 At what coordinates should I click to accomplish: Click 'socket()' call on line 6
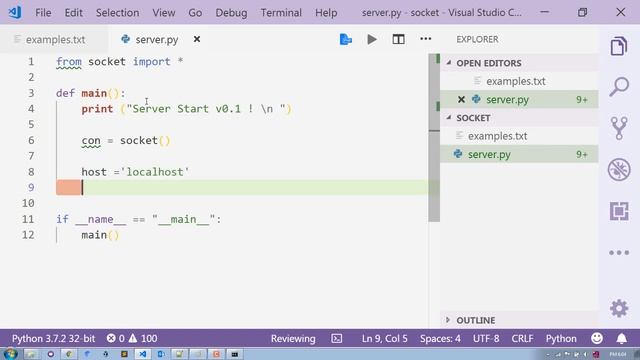pyautogui.click(x=145, y=140)
